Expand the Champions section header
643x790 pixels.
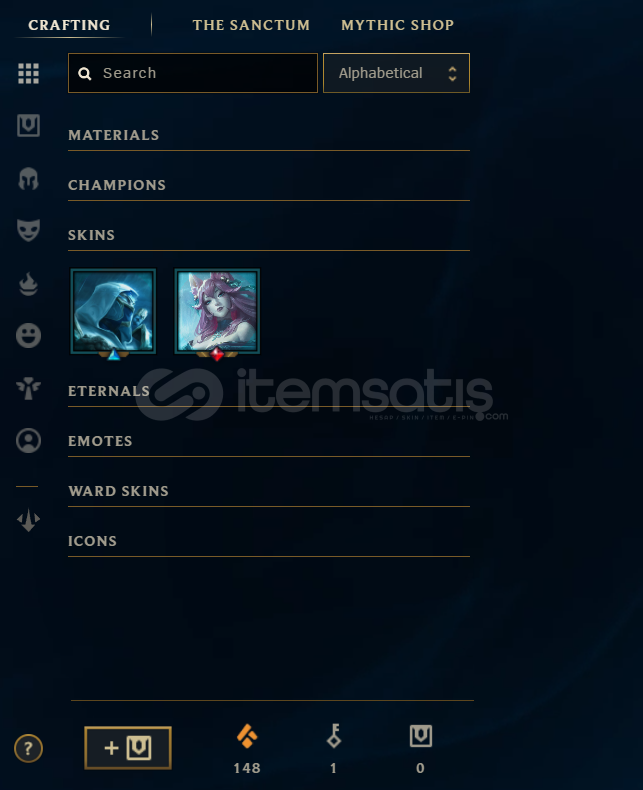(269, 185)
